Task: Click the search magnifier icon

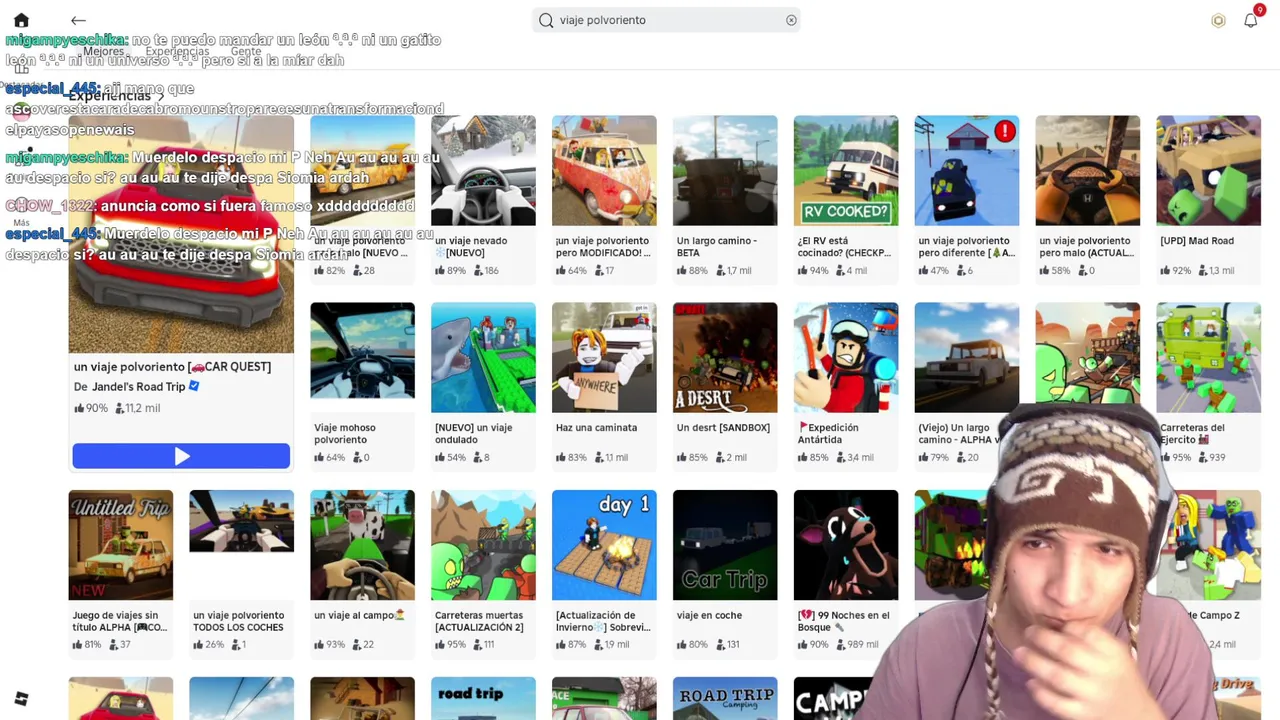Action: [546, 20]
